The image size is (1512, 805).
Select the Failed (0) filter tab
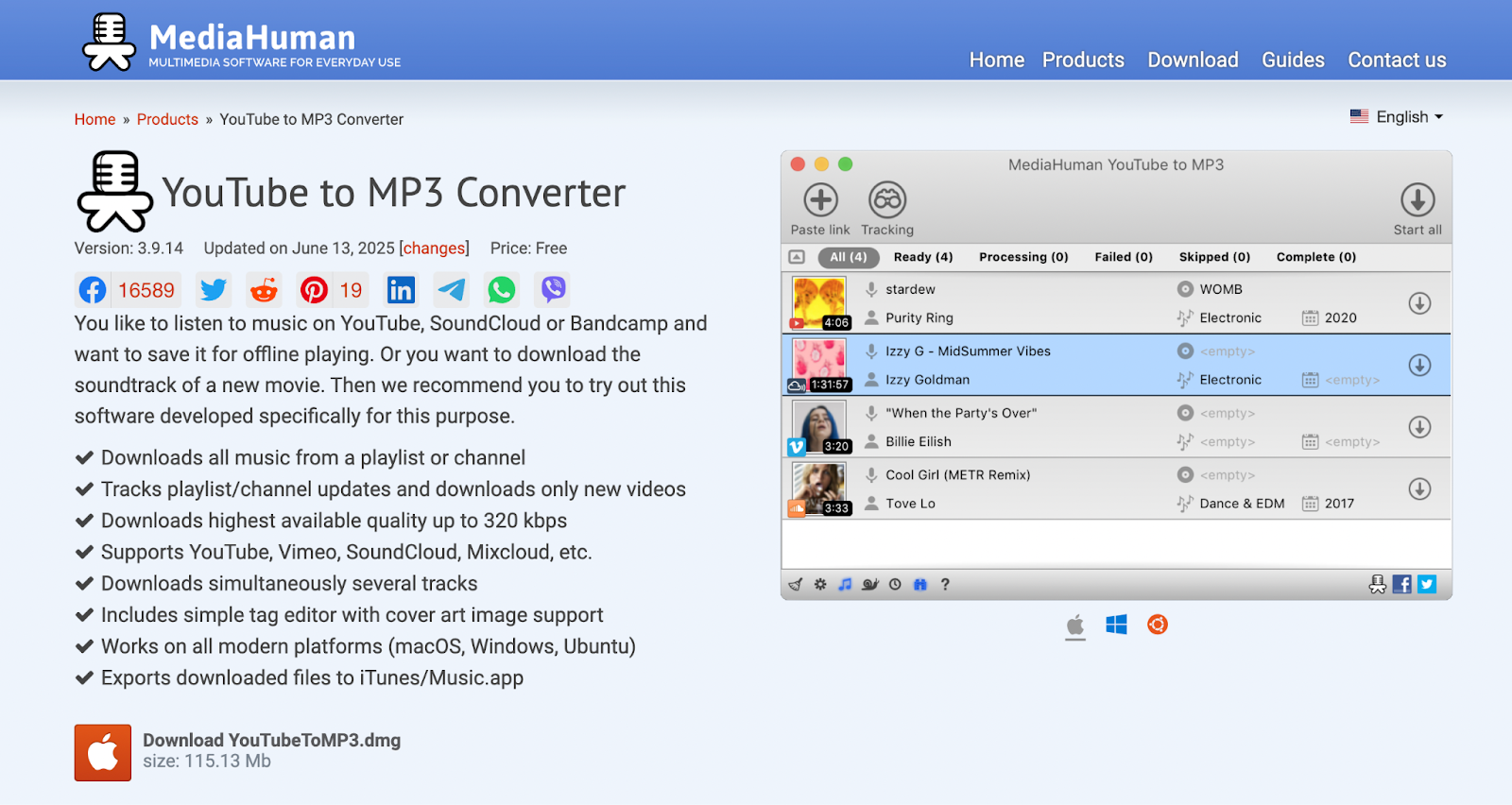(x=1124, y=257)
